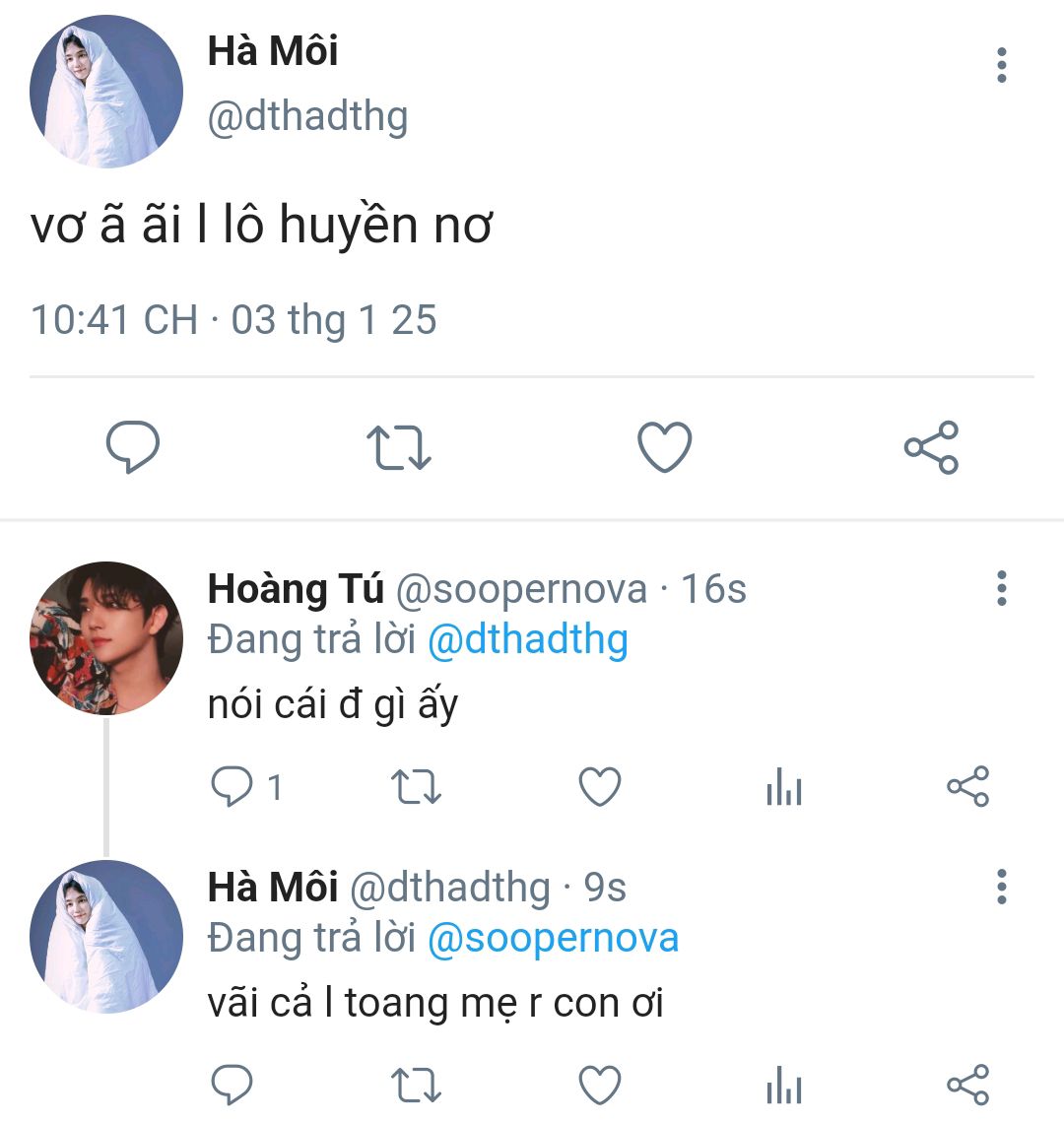Open the blue @soopernova mention link
Image resolution: width=1064 pixels, height=1123 pixels.
point(553,938)
